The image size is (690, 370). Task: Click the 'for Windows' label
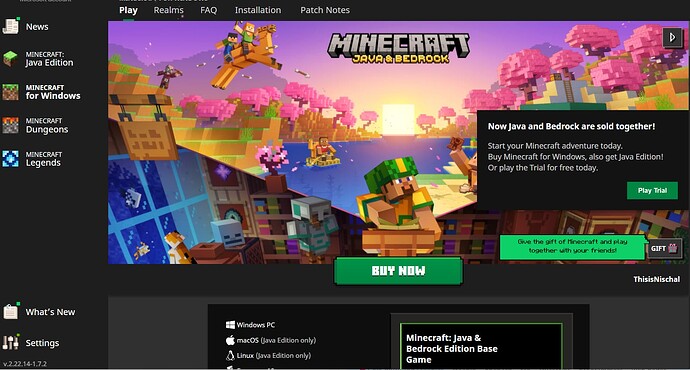(x=53, y=96)
